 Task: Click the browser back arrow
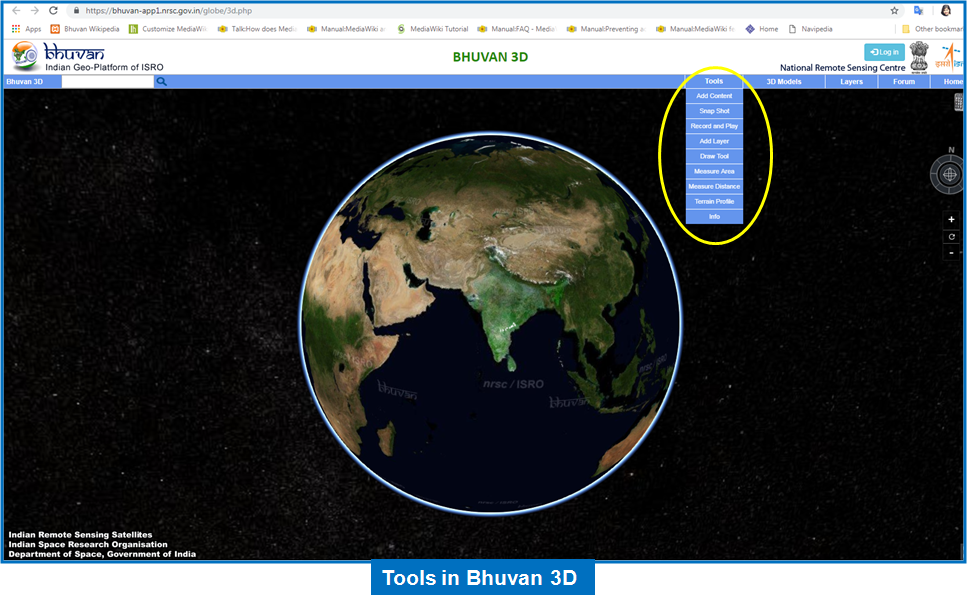pyautogui.click(x=17, y=10)
